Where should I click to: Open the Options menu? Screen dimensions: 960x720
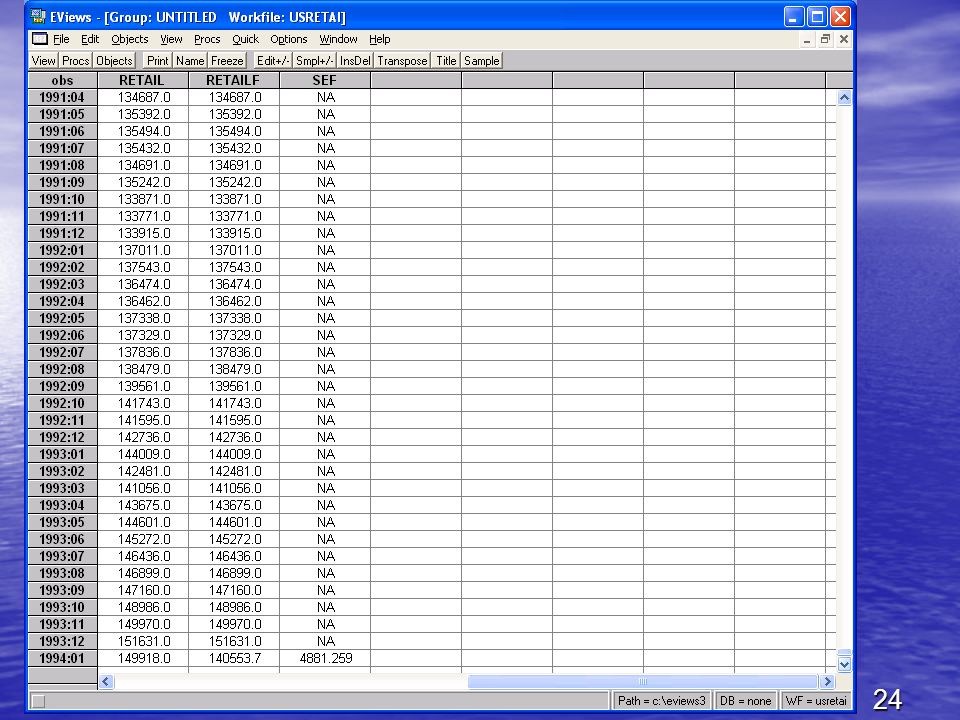coord(289,39)
